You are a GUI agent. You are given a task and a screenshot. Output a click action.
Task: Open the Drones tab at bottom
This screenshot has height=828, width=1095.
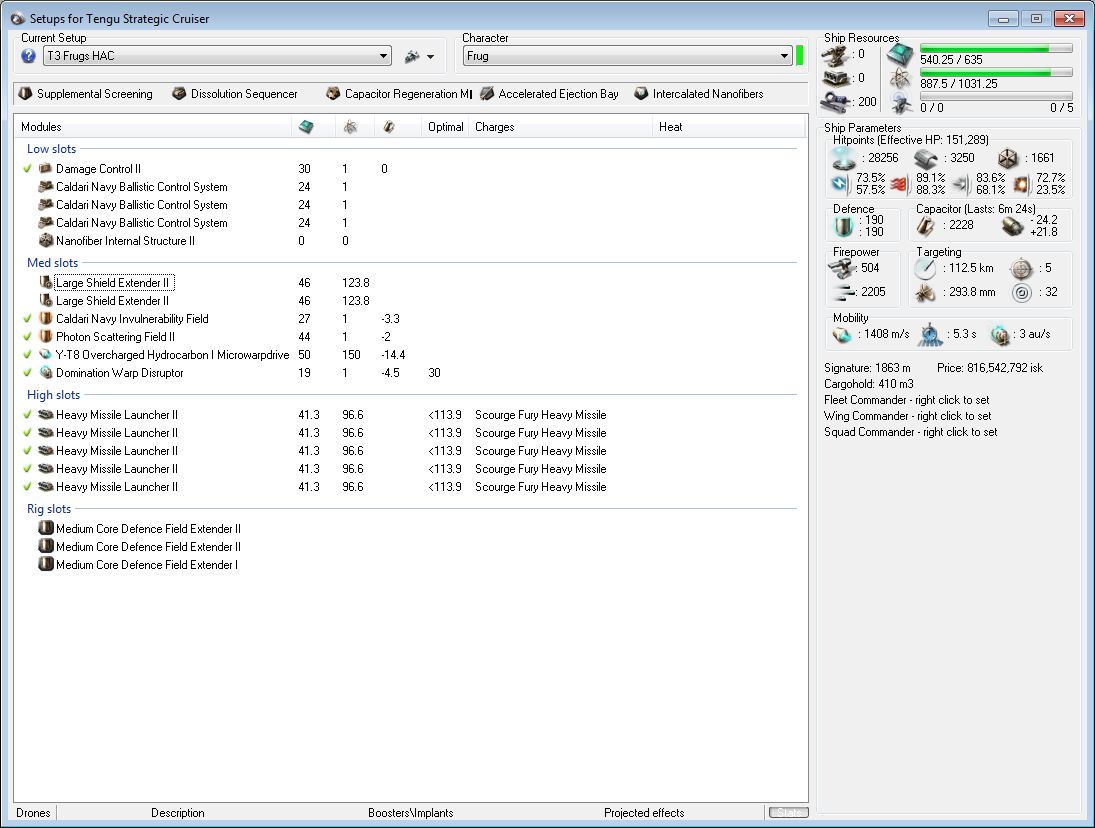pos(34,813)
